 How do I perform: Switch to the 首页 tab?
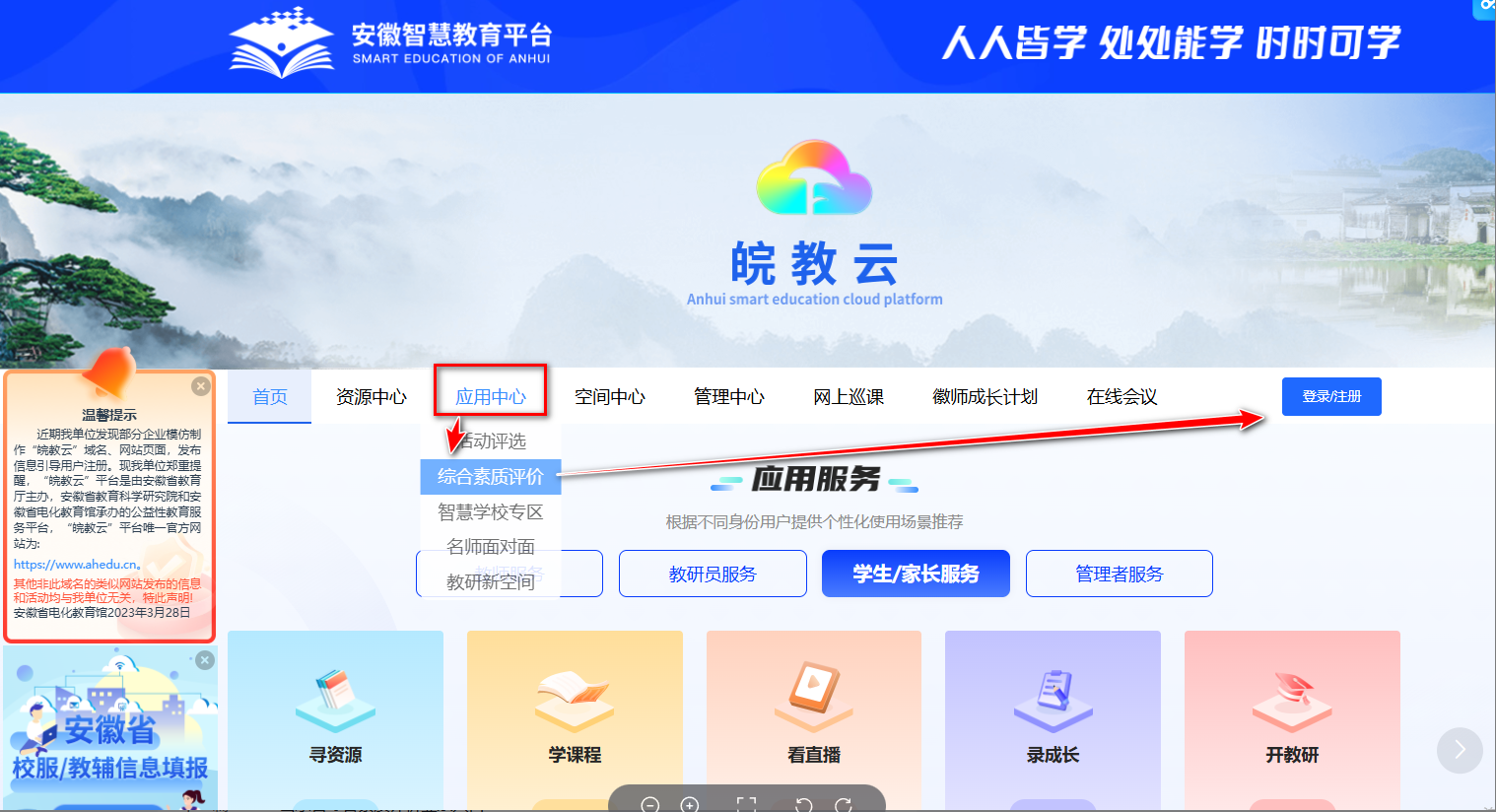[x=270, y=397]
